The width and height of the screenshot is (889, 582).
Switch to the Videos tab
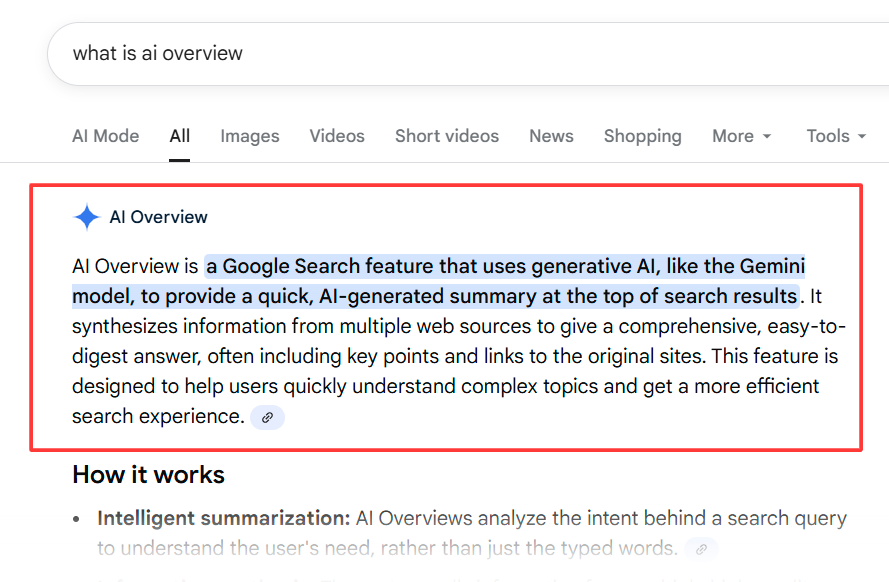coord(336,136)
